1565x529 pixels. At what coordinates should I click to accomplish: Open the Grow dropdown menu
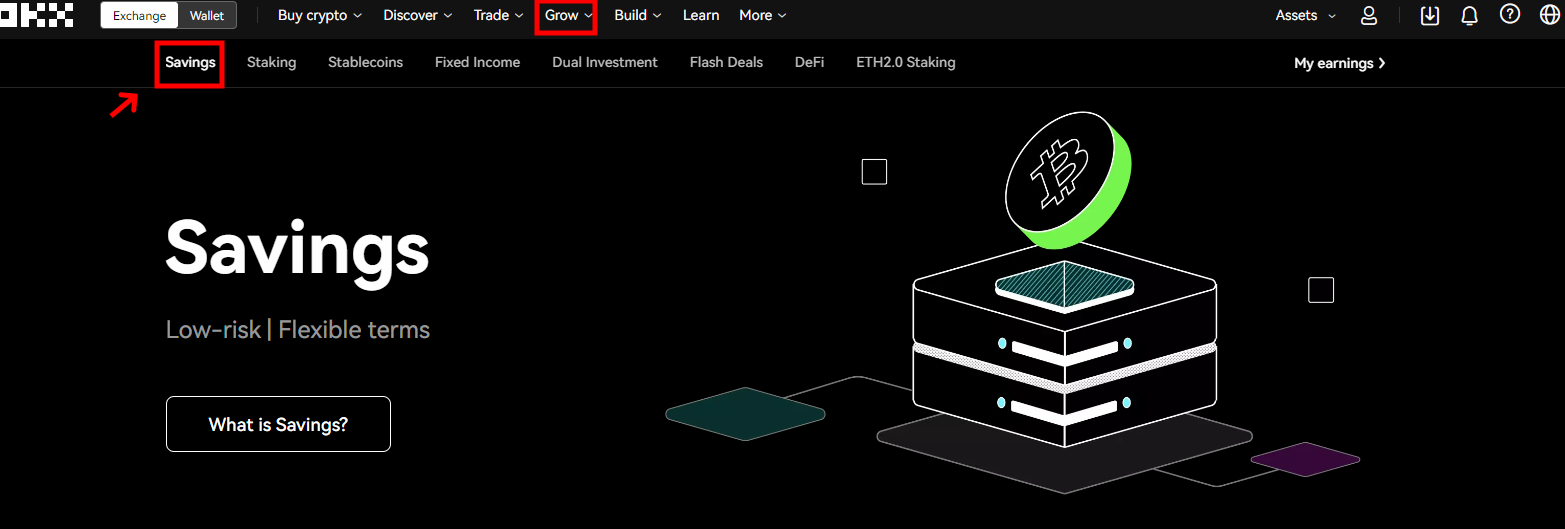(568, 15)
